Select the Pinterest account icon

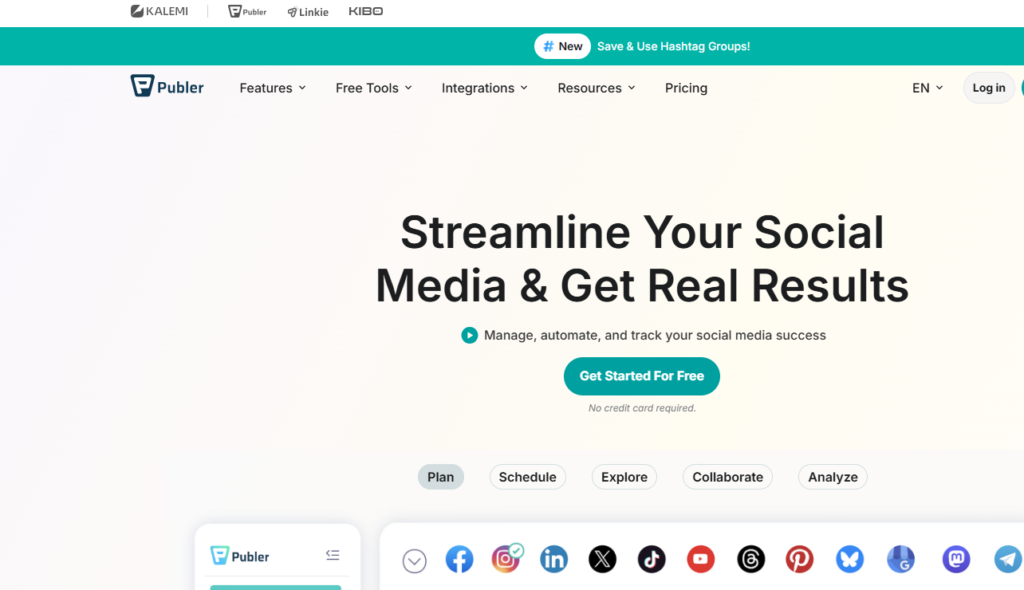[799, 559]
